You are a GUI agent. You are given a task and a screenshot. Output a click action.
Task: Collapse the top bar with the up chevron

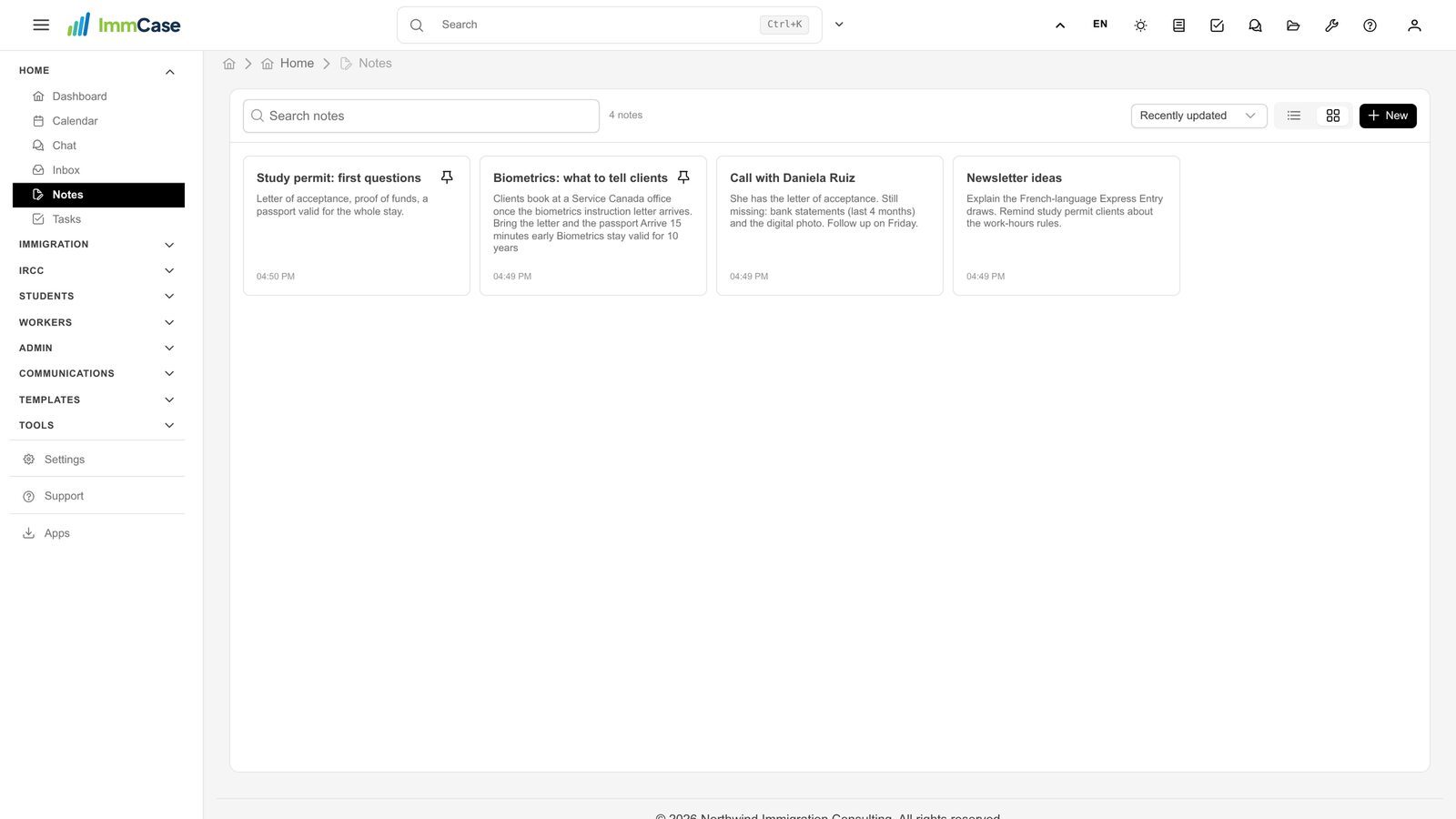click(1060, 25)
